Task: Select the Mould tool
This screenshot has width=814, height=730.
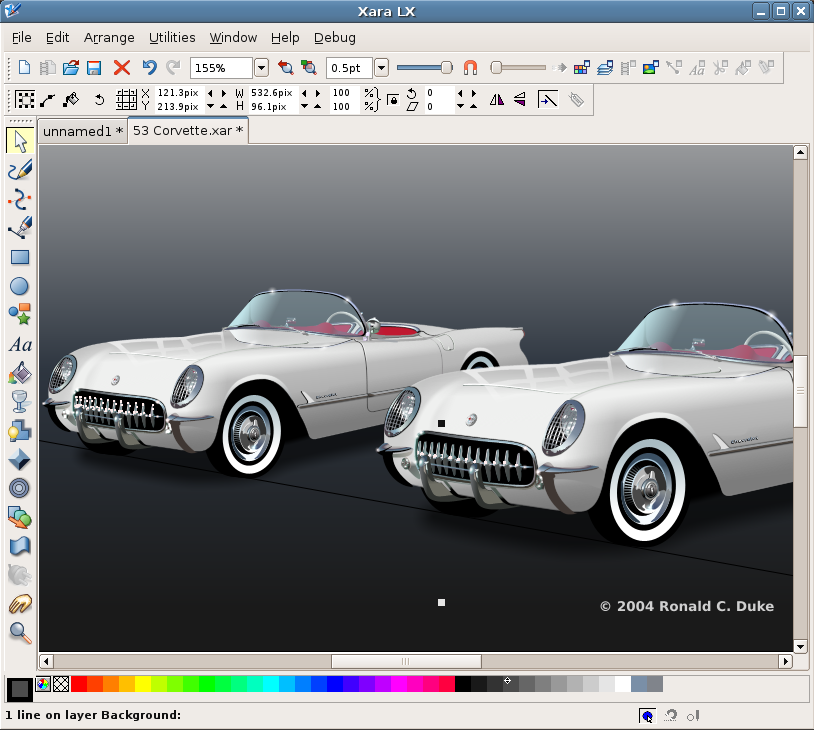Action: [x=20, y=546]
